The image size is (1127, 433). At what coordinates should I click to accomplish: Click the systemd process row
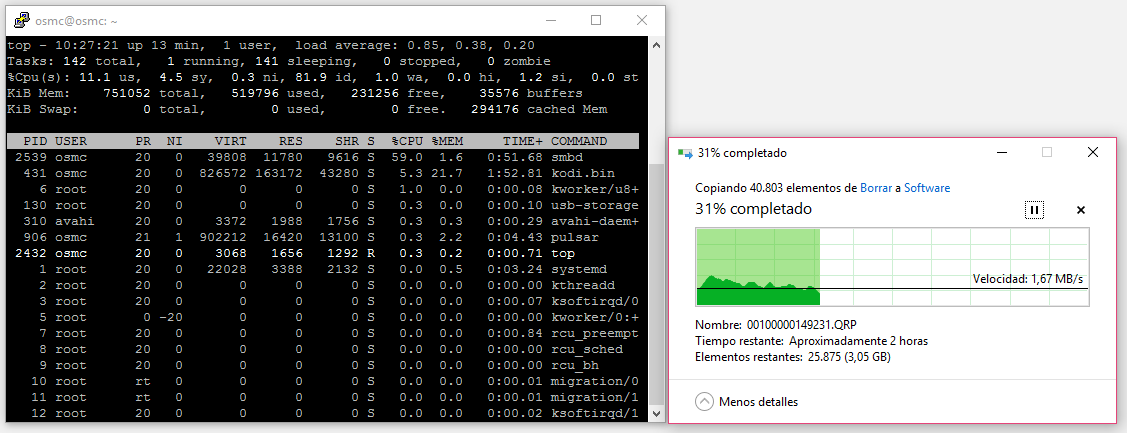[x=323, y=269]
